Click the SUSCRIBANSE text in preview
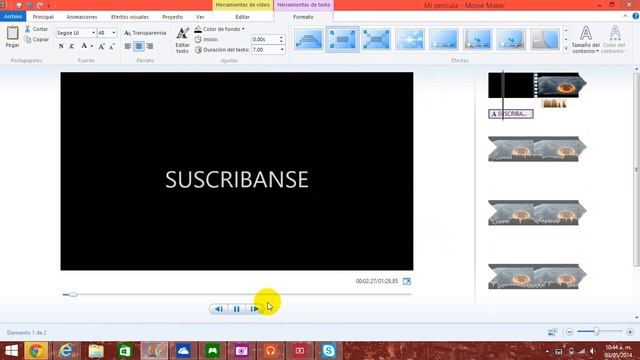 click(x=237, y=180)
